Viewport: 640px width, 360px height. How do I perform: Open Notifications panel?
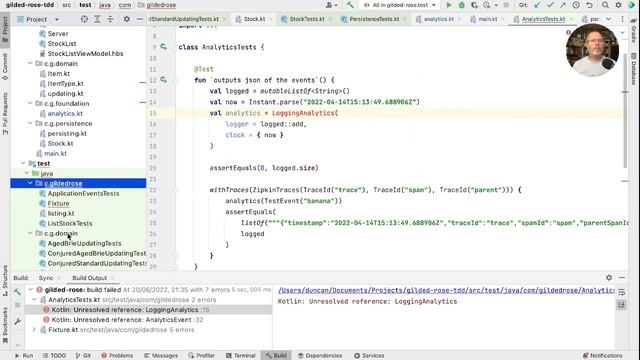click(x=602, y=356)
